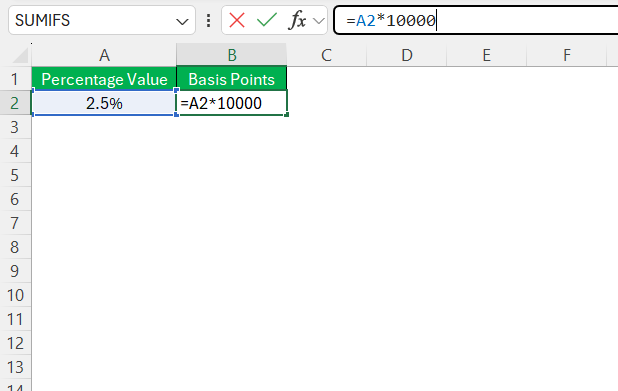
Task: Select row 2 header
Action: pos(15,103)
